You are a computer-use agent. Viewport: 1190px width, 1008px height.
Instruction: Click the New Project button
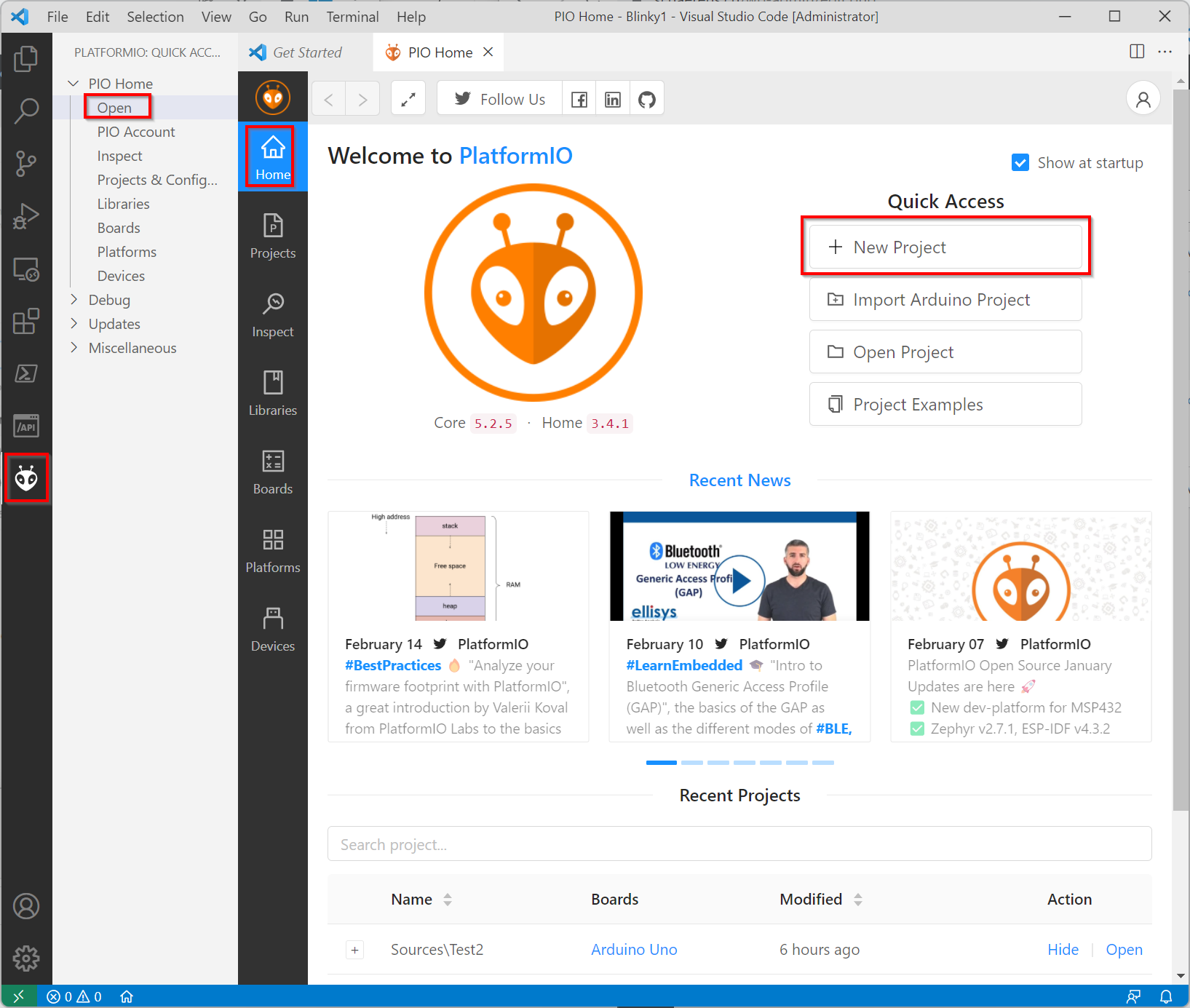pyautogui.click(x=945, y=247)
